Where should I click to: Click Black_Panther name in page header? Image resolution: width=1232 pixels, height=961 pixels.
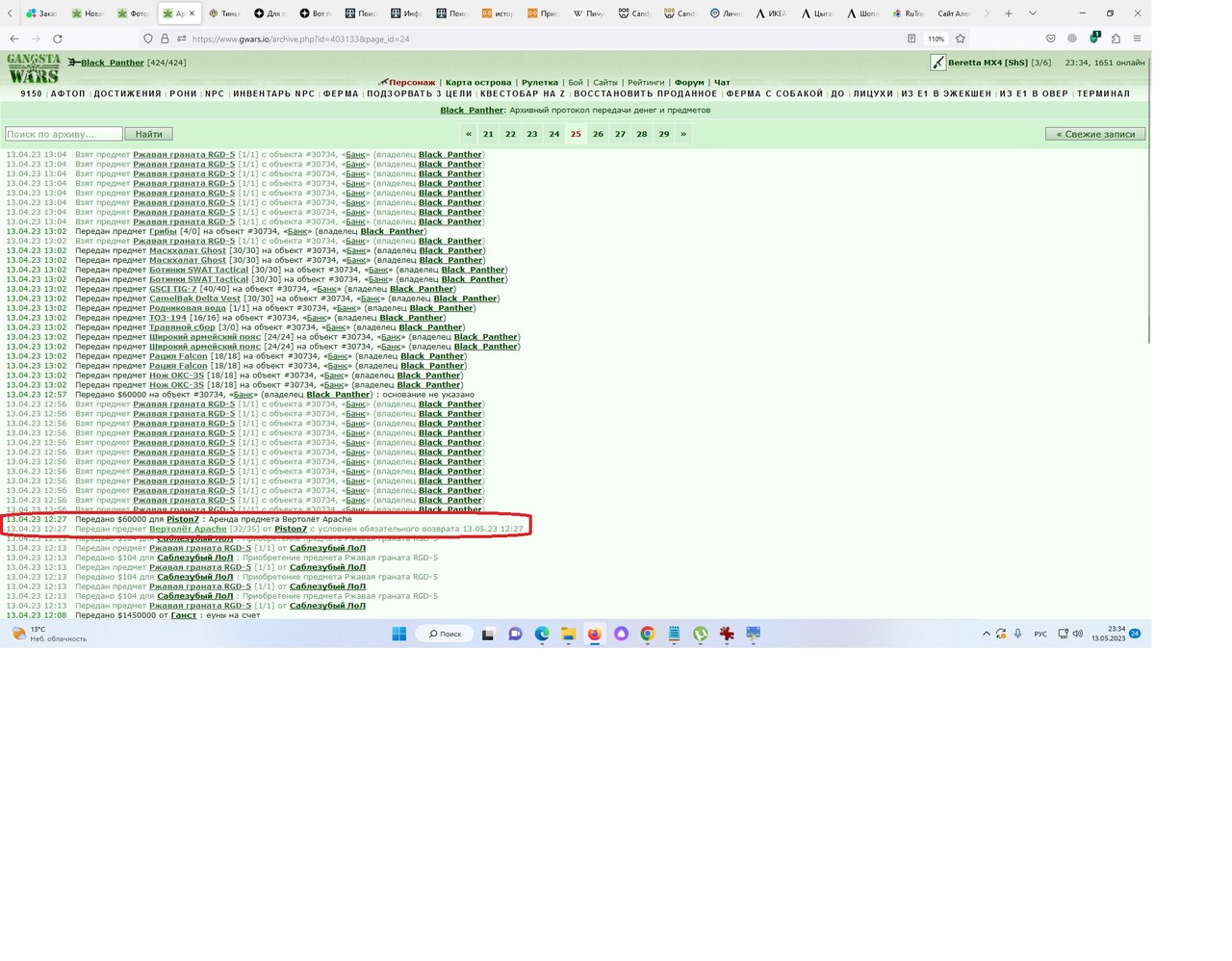pos(113,63)
